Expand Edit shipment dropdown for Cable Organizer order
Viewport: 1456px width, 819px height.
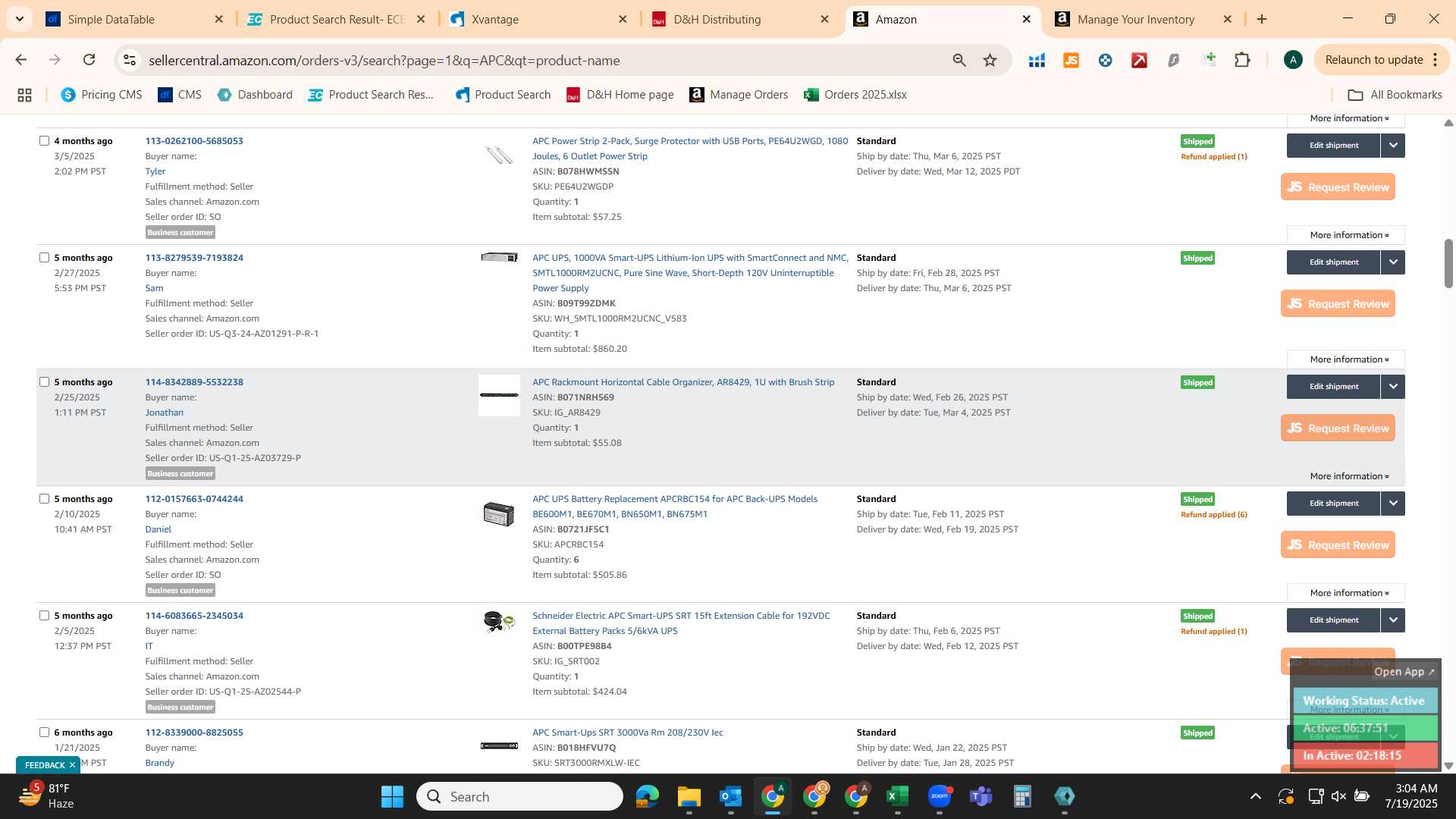(x=1393, y=387)
